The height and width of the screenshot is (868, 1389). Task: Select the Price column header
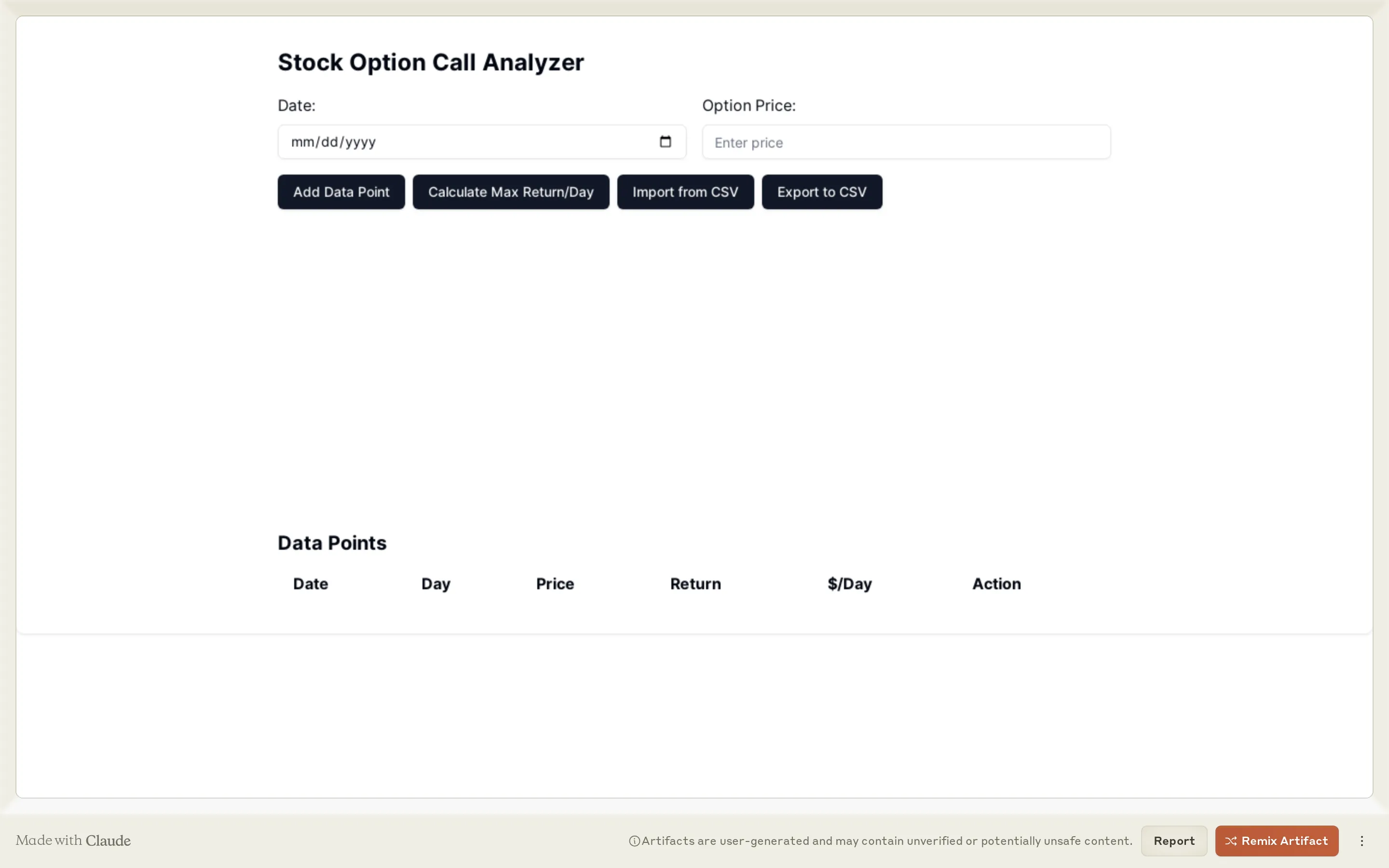[554, 584]
